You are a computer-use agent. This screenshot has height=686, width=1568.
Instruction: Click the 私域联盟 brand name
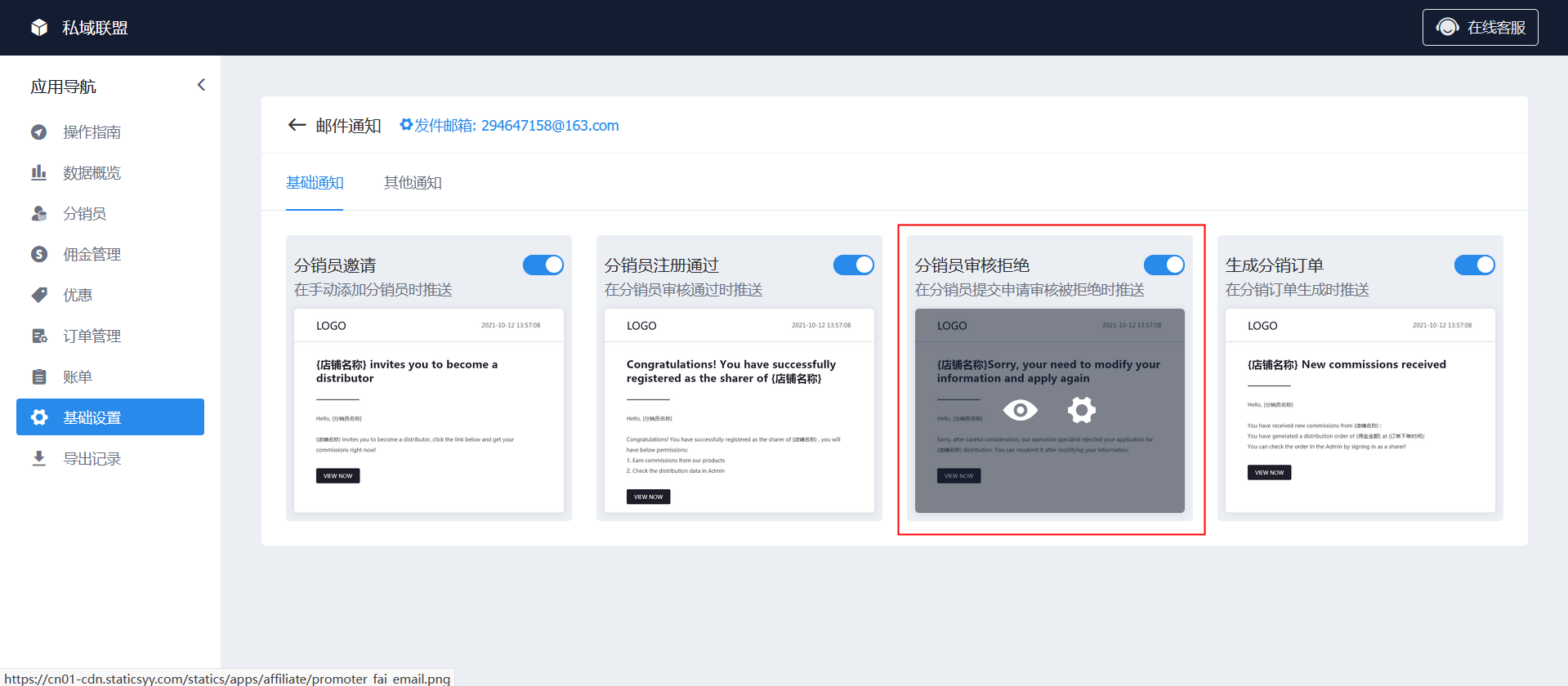point(96,28)
